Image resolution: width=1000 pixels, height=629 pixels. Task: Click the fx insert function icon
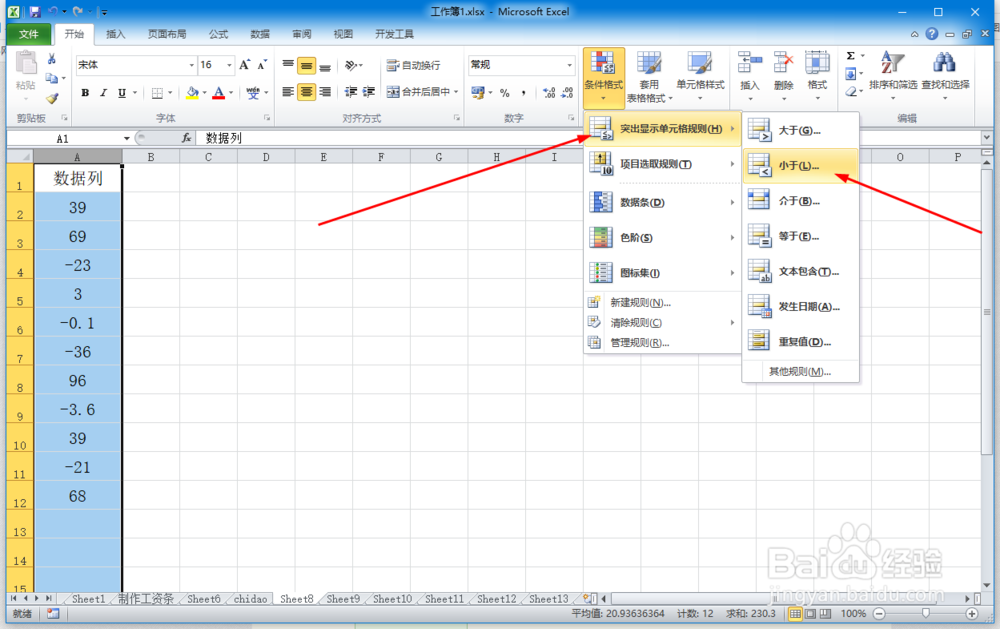[186, 138]
